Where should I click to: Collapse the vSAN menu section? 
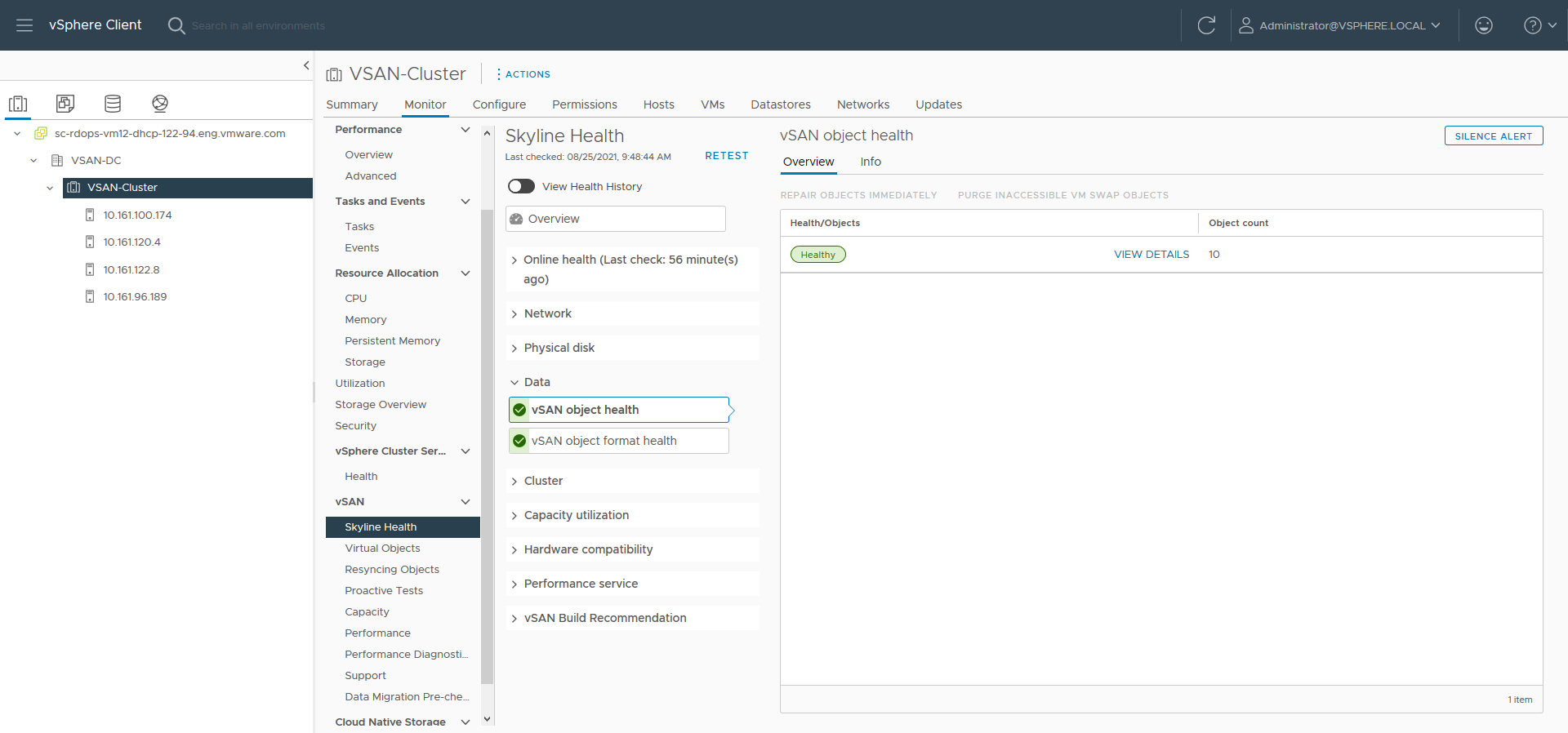coord(465,501)
